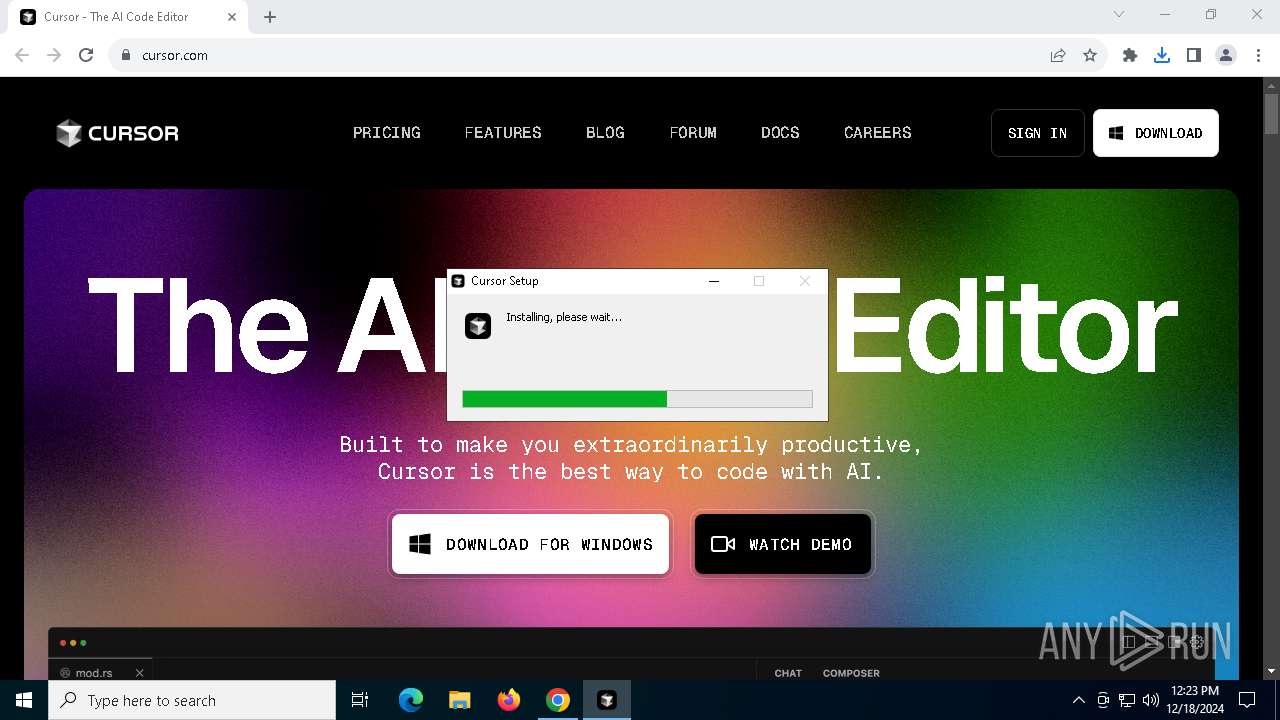Click the Sign In button

tap(1038, 133)
